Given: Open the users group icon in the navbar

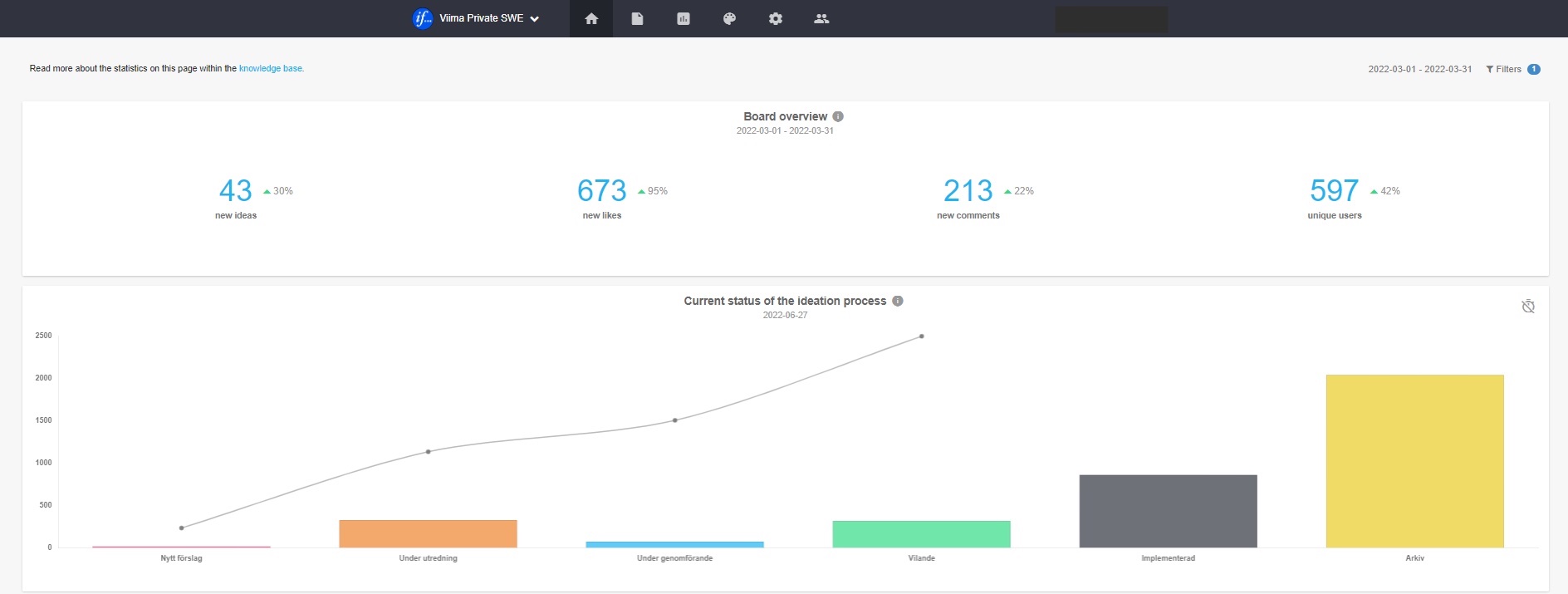Looking at the screenshot, I should (x=821, y=18).
